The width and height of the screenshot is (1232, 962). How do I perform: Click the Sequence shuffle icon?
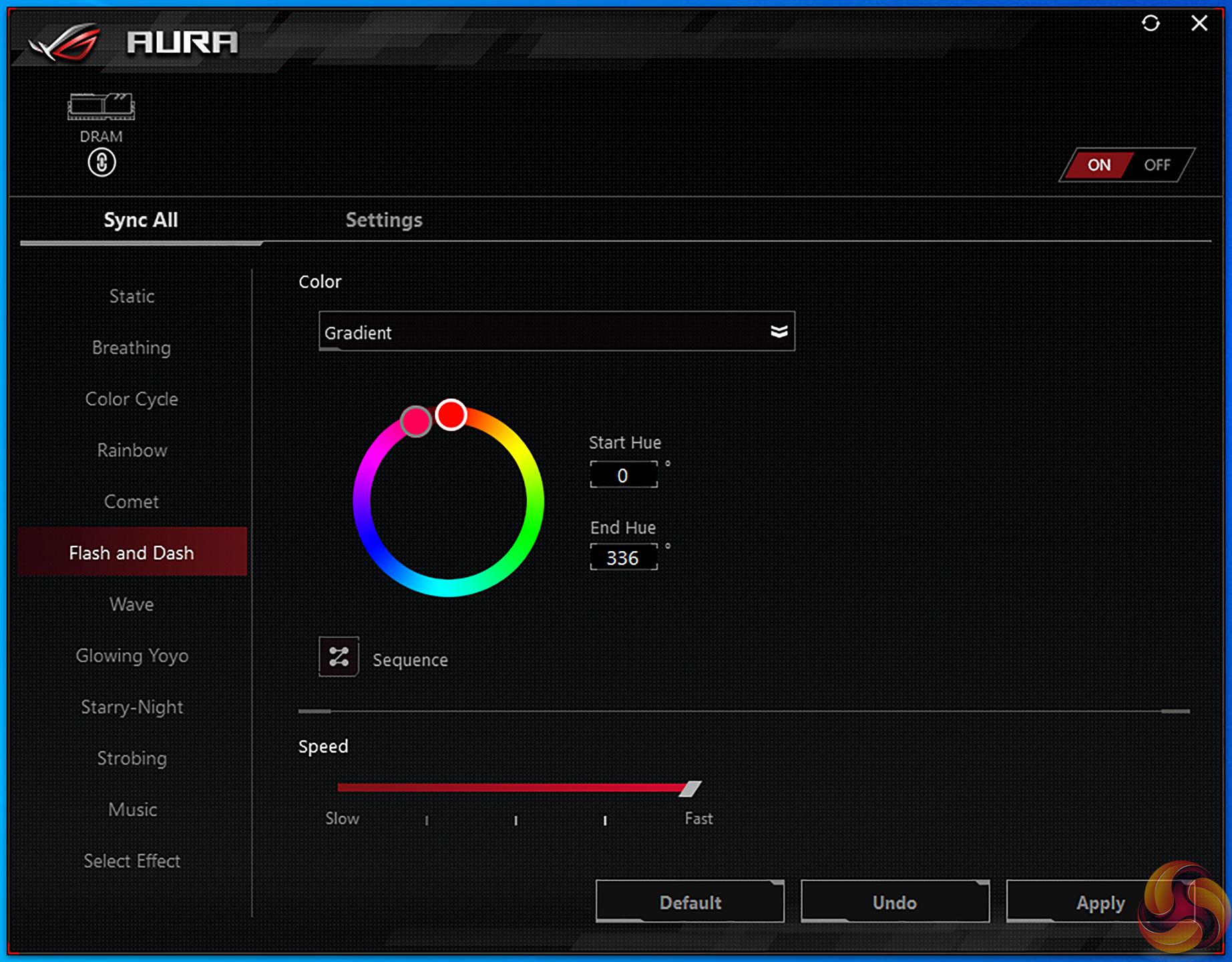(x=339, y=657)
